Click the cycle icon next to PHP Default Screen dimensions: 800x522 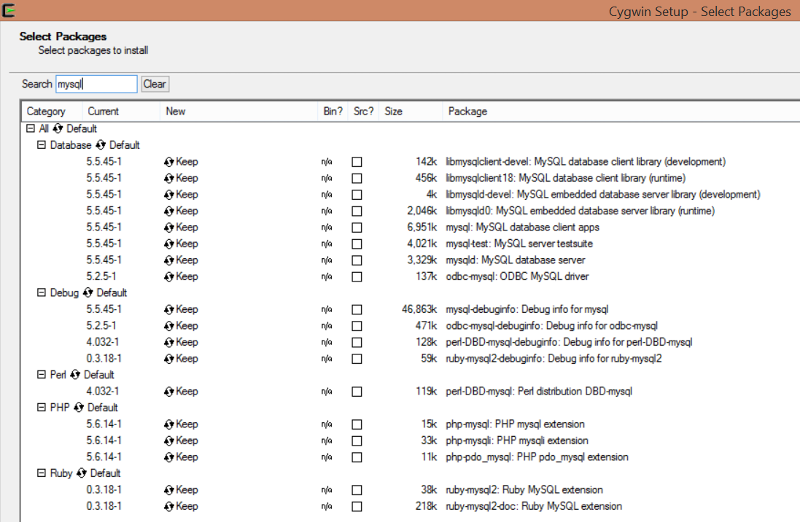click(79, 407)
